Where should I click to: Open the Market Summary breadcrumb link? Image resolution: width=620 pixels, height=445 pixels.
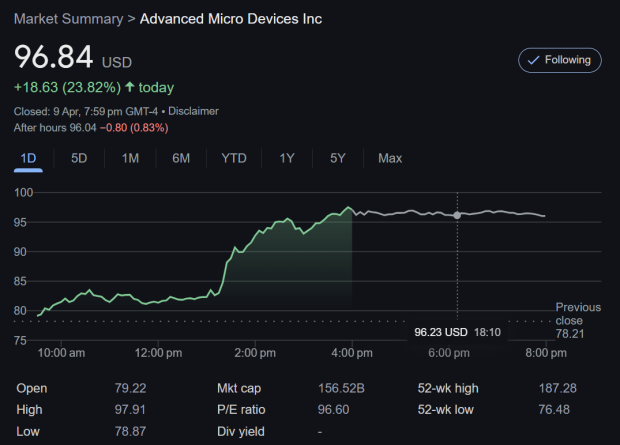point(68,19)
